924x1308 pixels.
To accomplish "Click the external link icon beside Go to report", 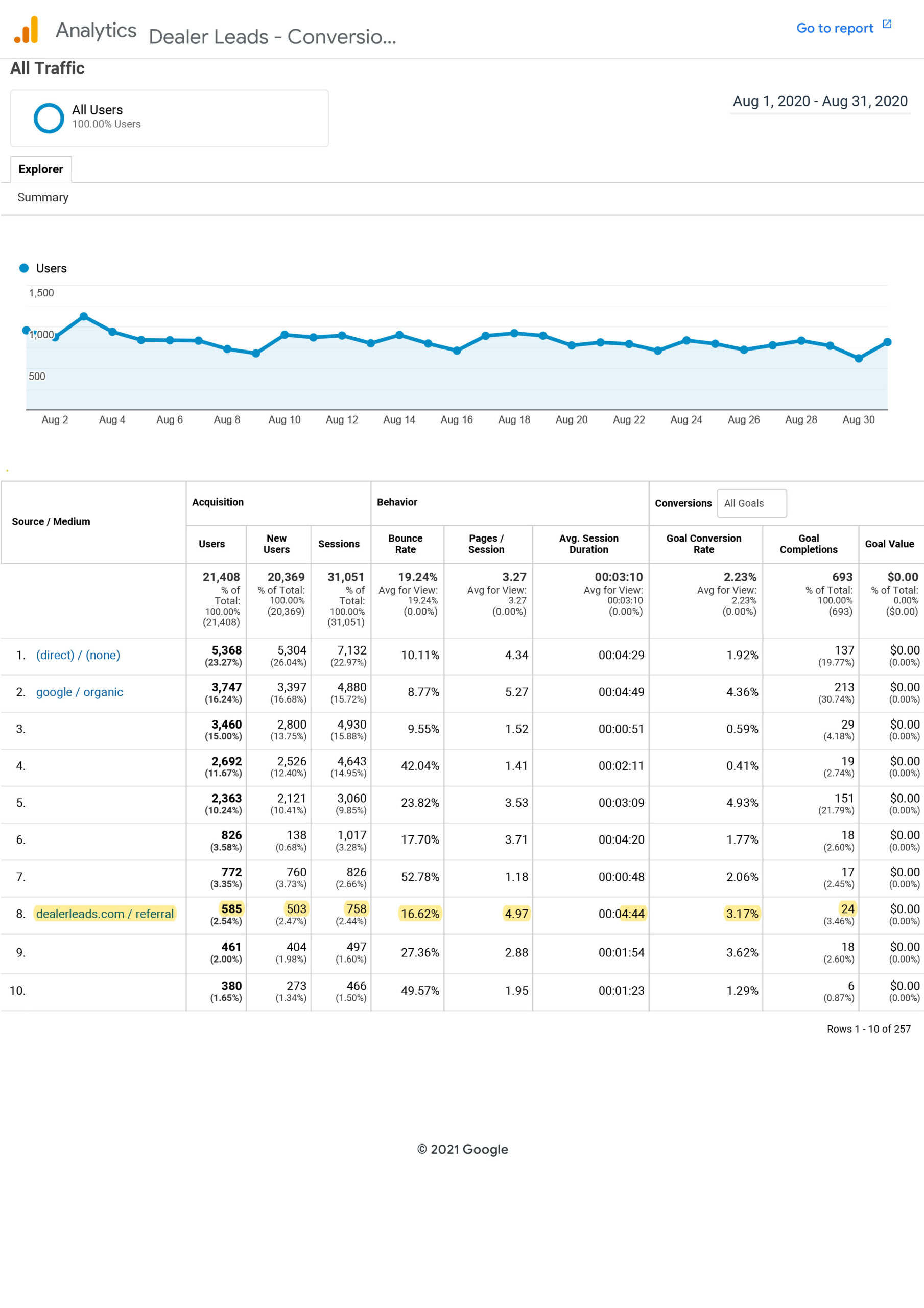I will click(x=886, y=24).
